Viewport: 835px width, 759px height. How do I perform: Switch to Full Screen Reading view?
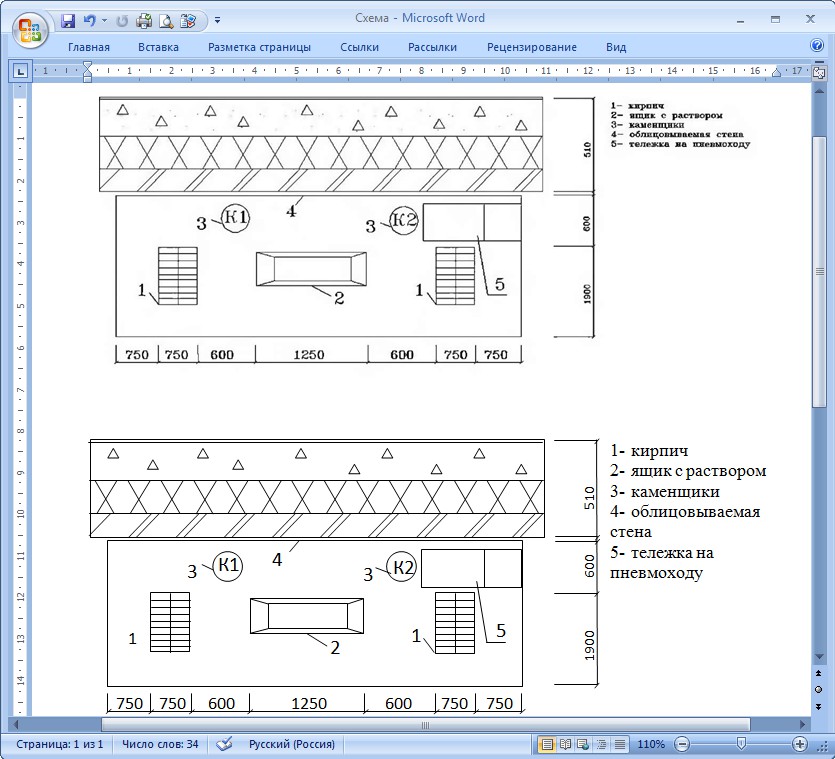pos(565,744)
